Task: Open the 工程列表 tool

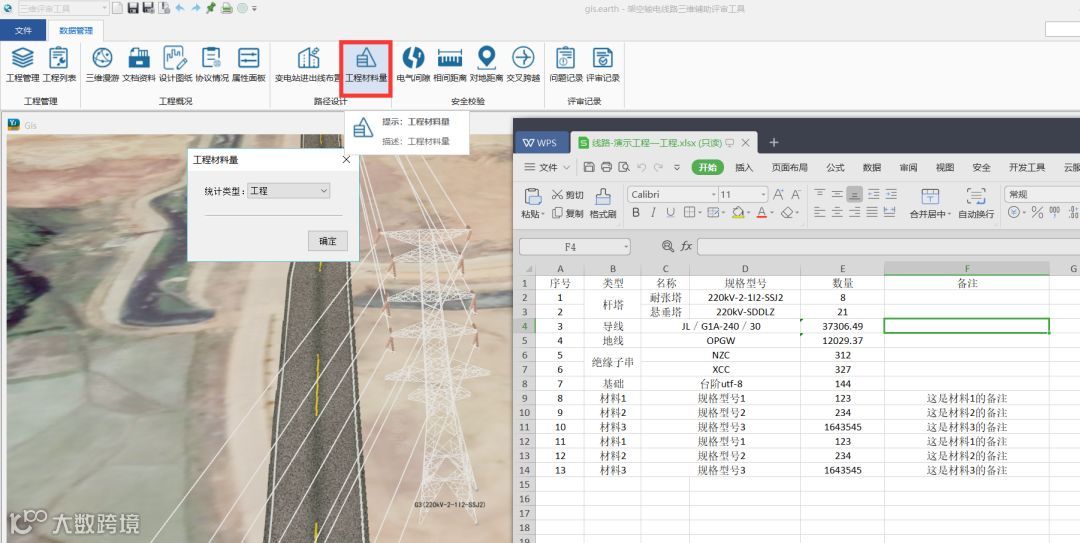Action: pos(59,65)
